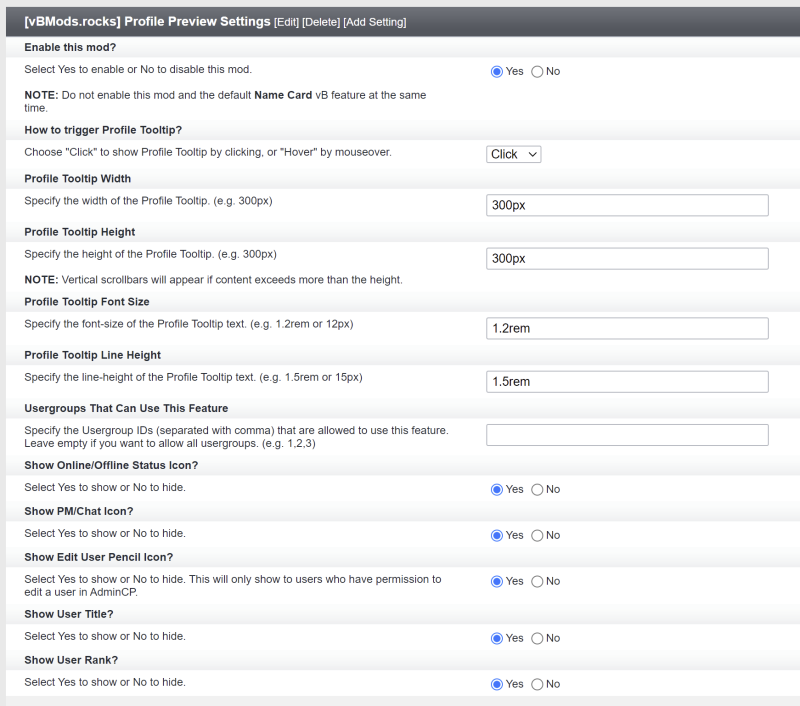Select No for Enable this mod

coord(537,71)
